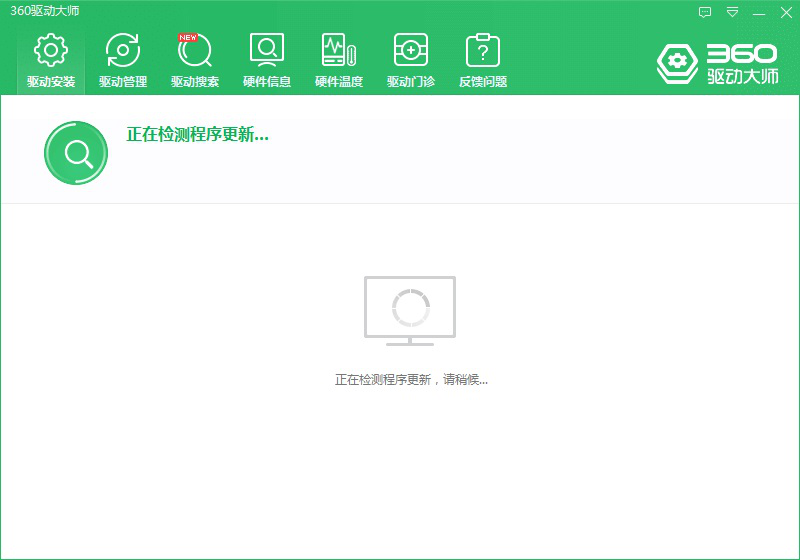Open 驱动搜索 driver search
The image size is (800, 560).
(195, 60)
